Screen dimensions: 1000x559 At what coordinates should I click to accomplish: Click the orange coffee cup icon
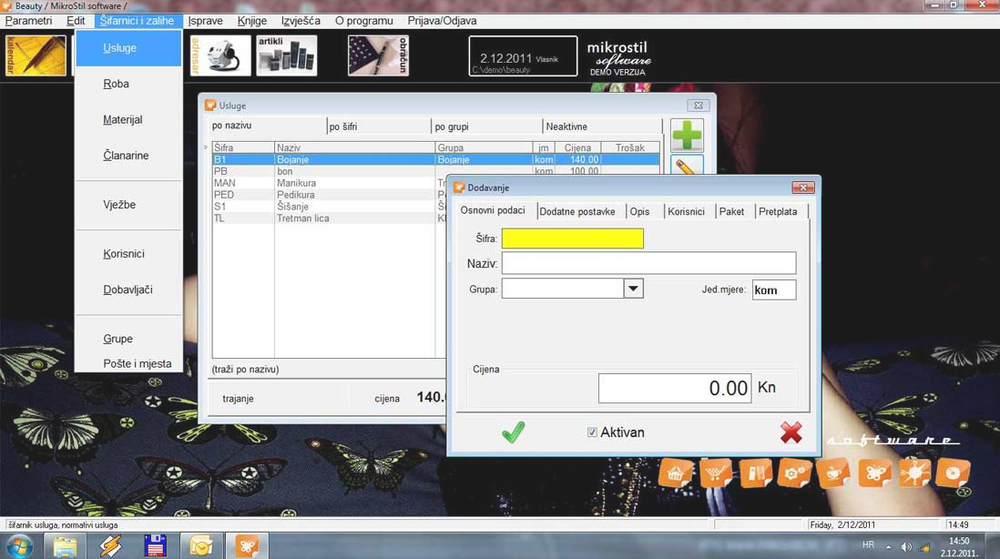click(x=834, y=474)
